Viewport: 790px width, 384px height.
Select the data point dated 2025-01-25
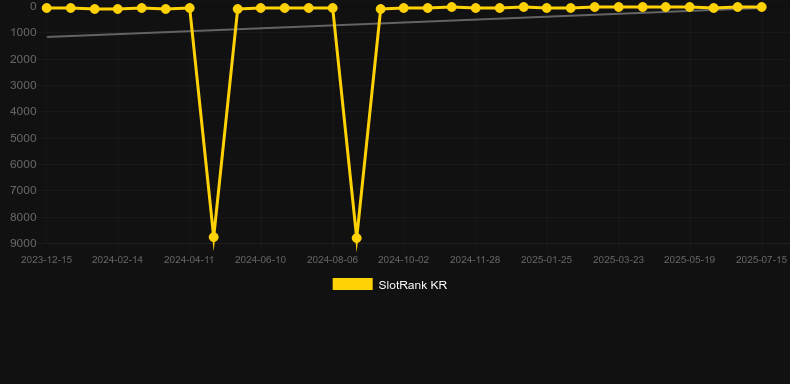pyautogui.click(x=547, y=8)
